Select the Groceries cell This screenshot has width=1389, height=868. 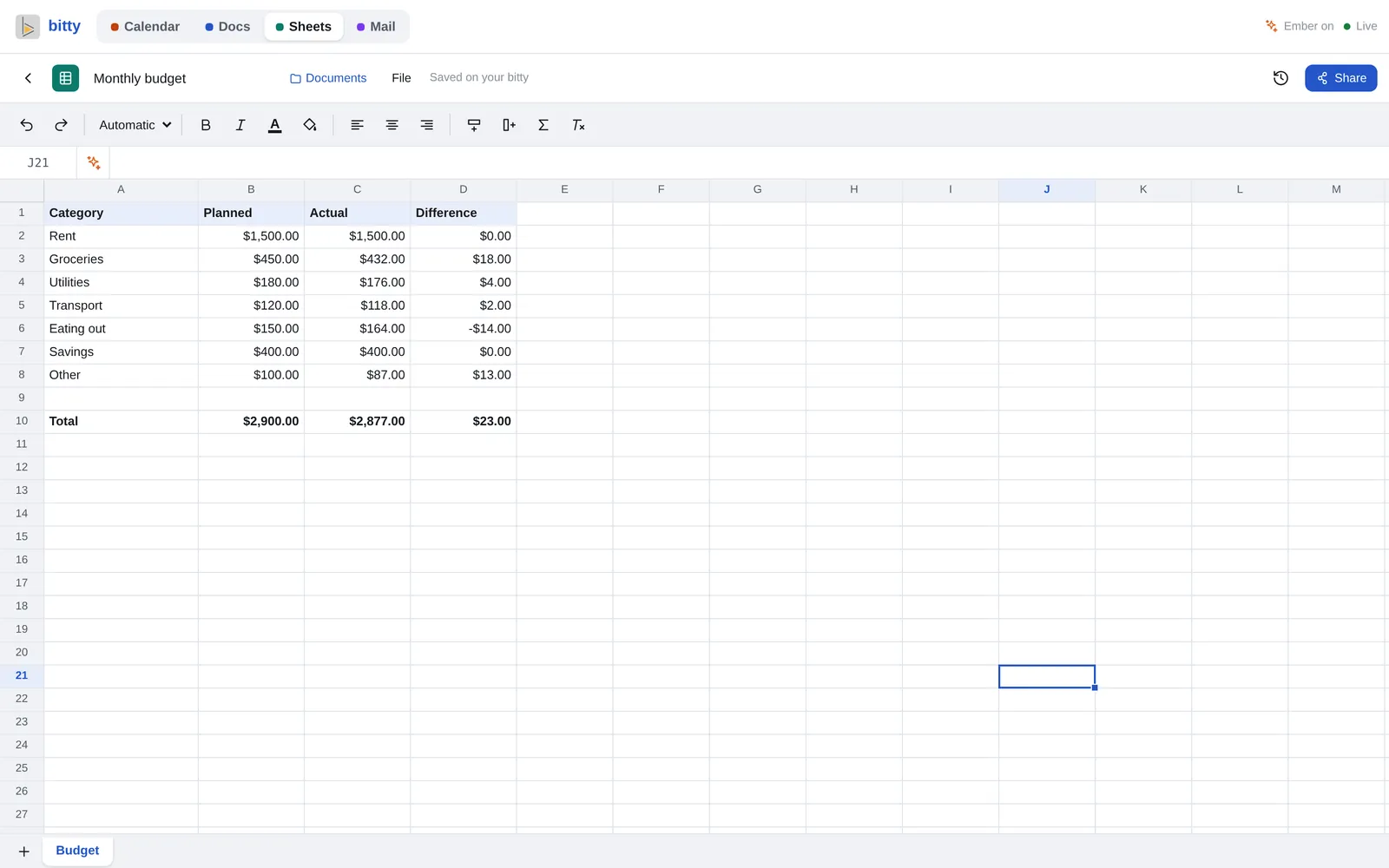tap(121, 260)
